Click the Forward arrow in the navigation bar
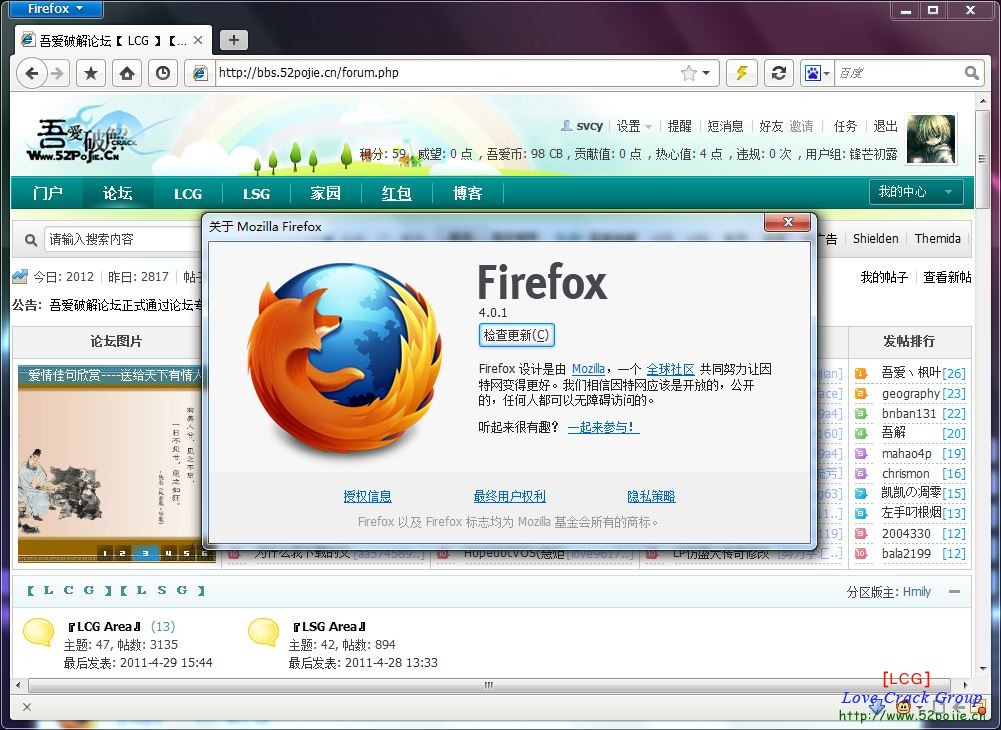 pos(57,73)
